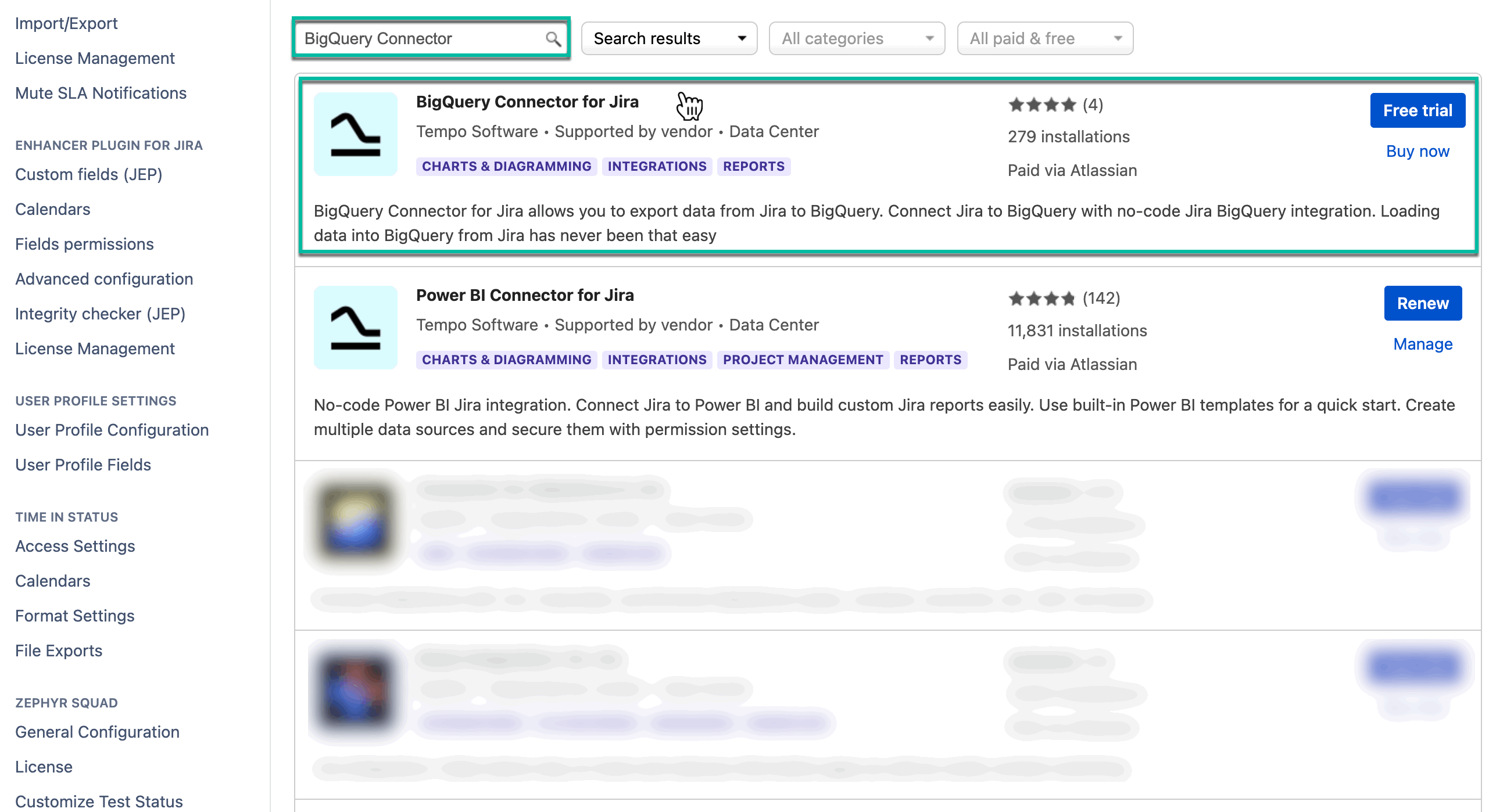Open BigQuery Connector for Jira title

pyautogui.click(x=527, y=102)
